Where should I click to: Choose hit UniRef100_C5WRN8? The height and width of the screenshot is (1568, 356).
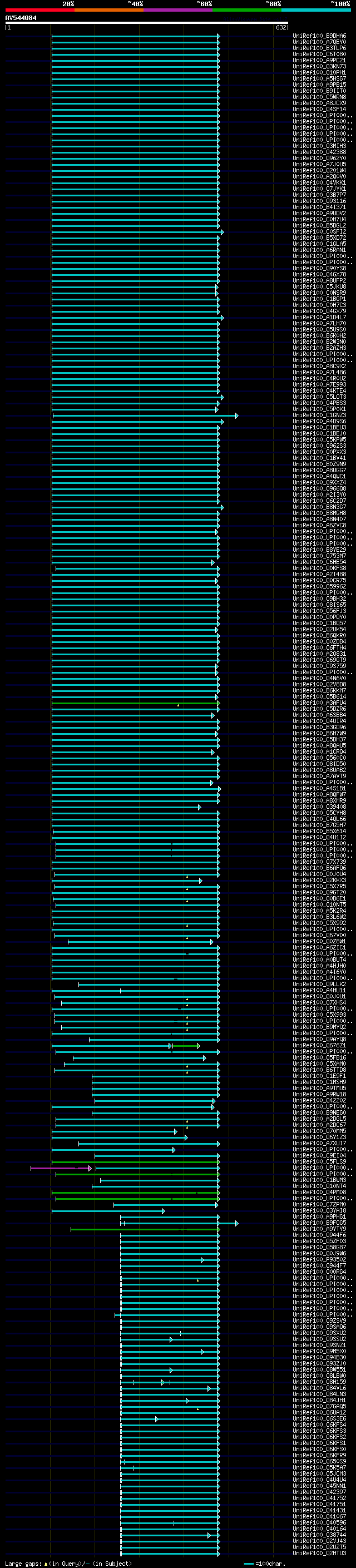[x=319, y=97]
